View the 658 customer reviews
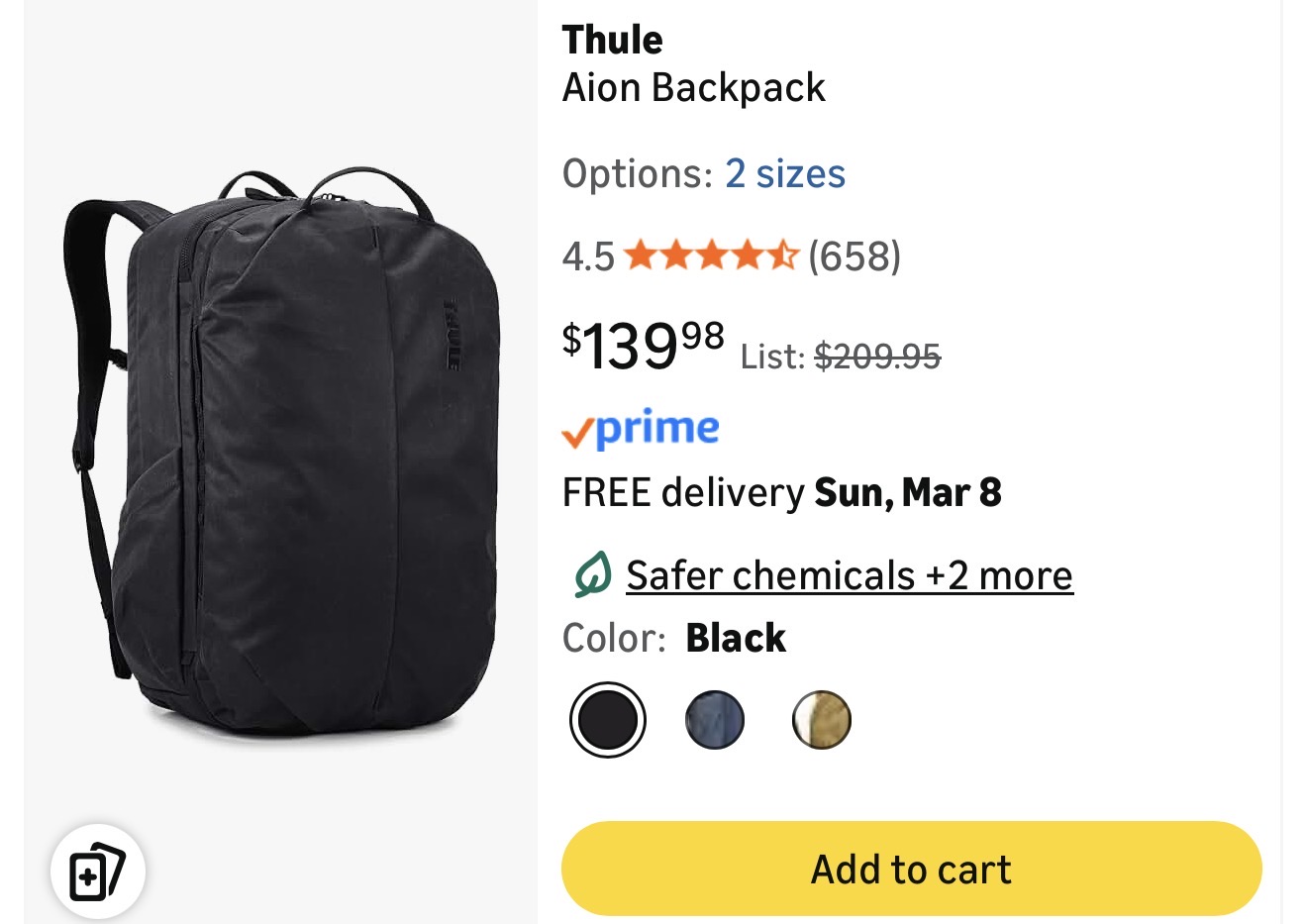Image resolution: width=1307 pixels, height=924 pixels. [x=855, y=257]
